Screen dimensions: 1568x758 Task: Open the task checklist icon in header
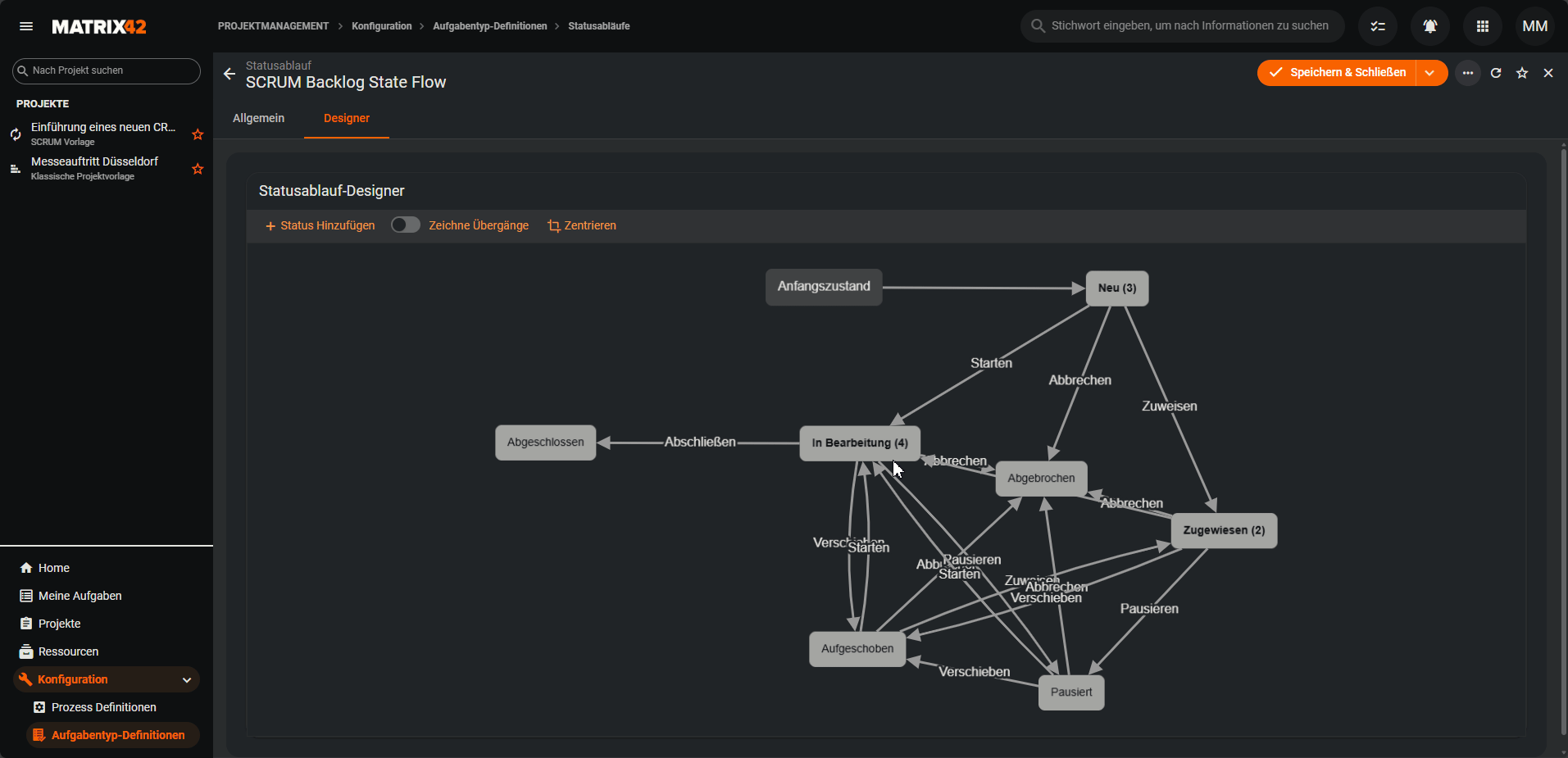[1378, 26]
